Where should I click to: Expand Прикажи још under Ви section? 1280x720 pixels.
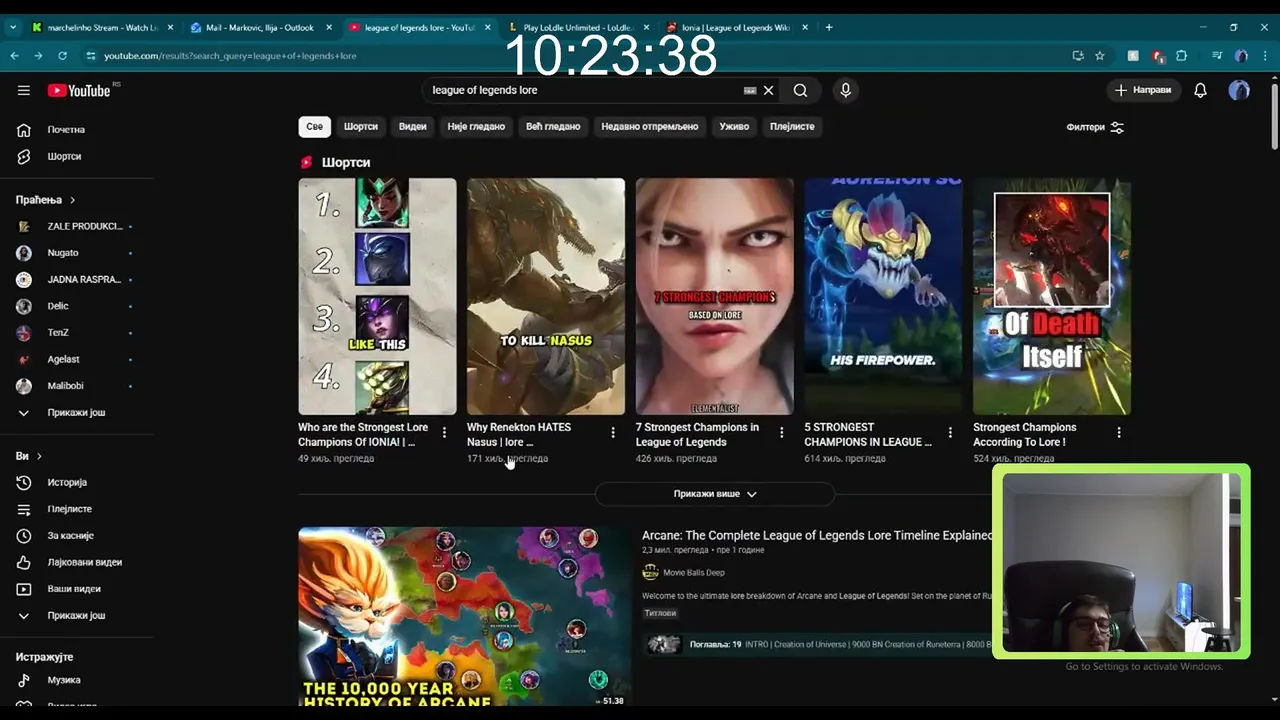point(76,616)
